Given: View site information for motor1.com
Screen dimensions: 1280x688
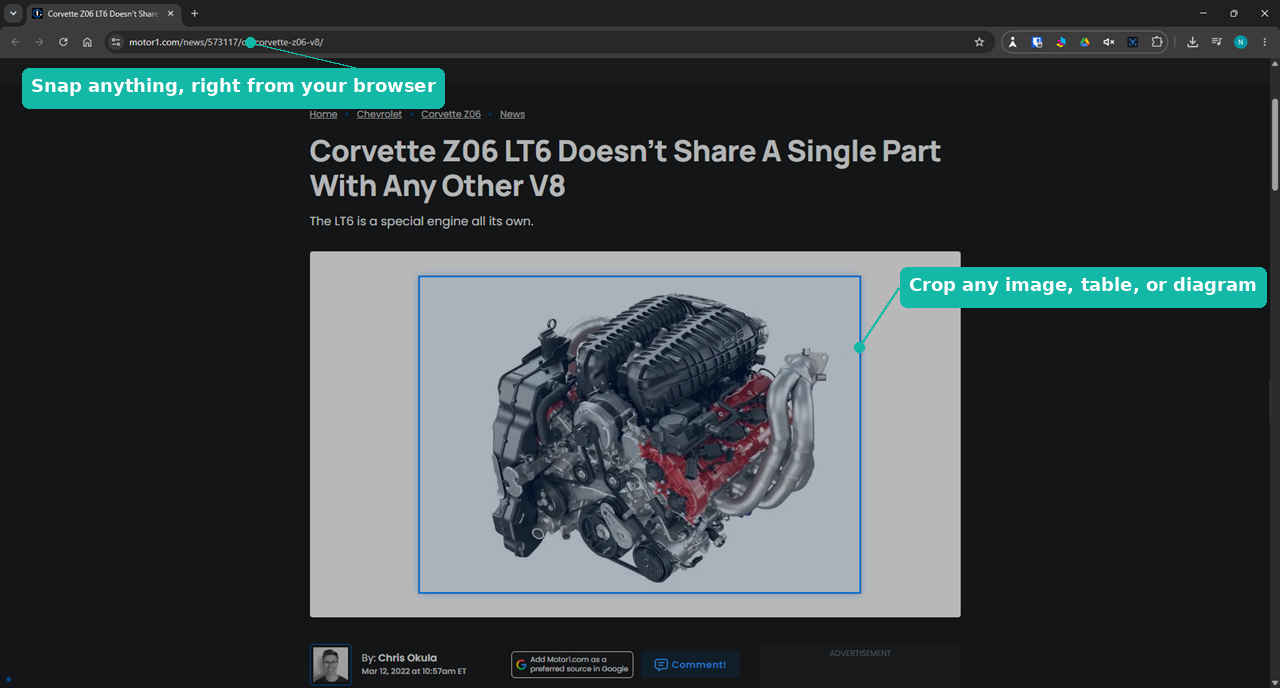Looking at the screenshot, I should click(116, 42).
